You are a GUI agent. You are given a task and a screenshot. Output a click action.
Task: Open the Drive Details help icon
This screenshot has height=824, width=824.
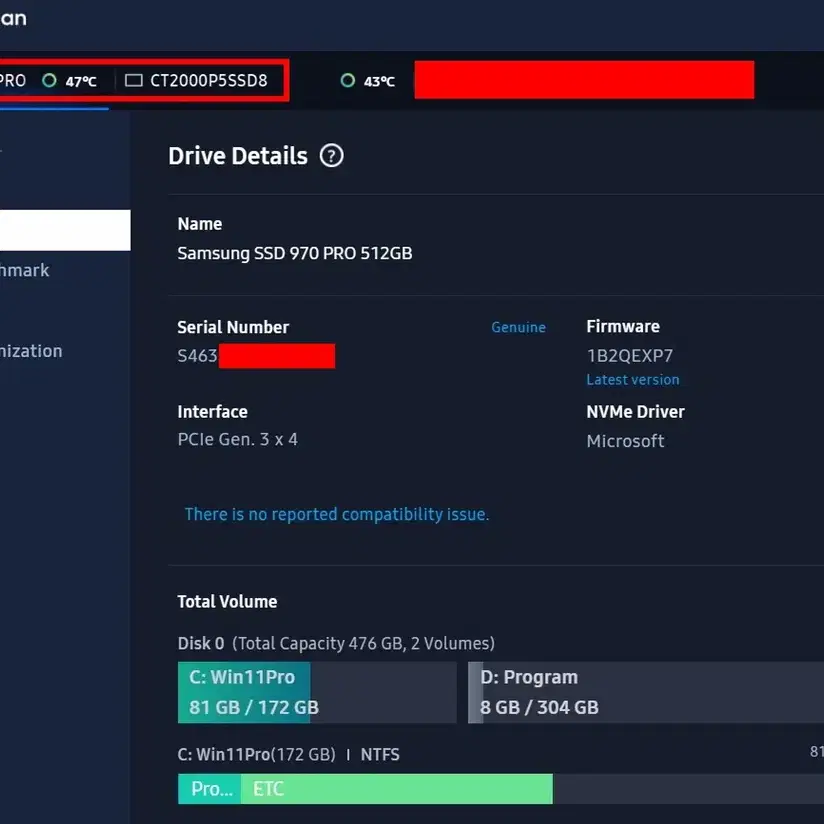click(x=332, y=156)
